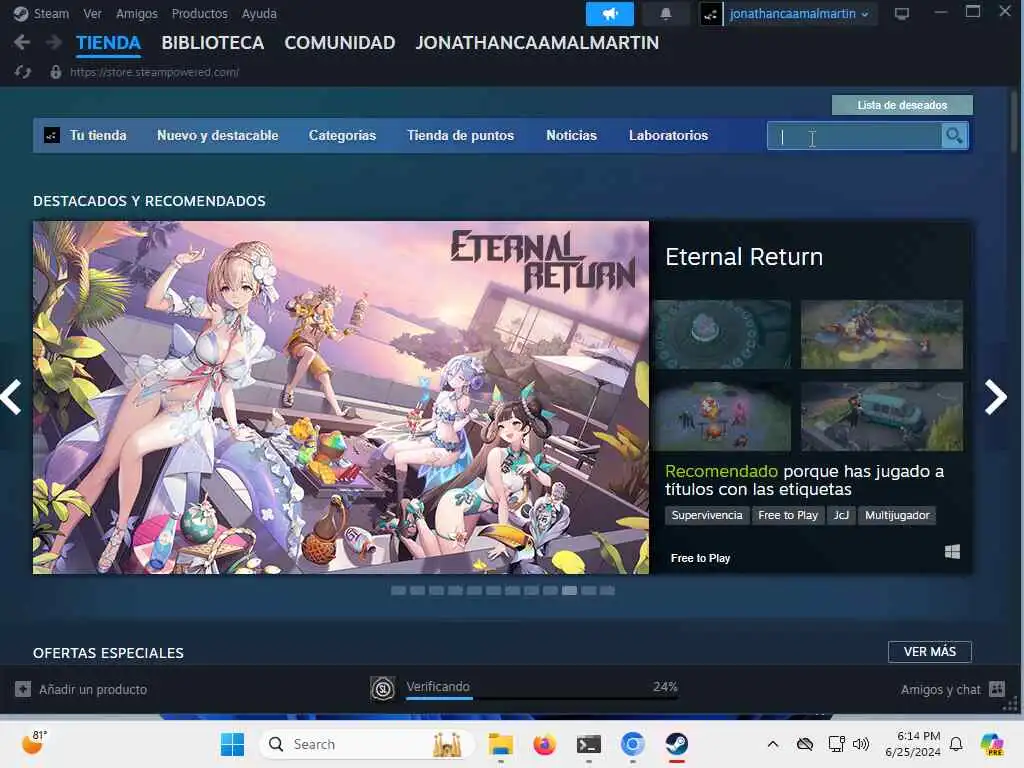Open Amigos y chat
Image resolution: width=1024 pixels, height=768 pixels.
940,689
